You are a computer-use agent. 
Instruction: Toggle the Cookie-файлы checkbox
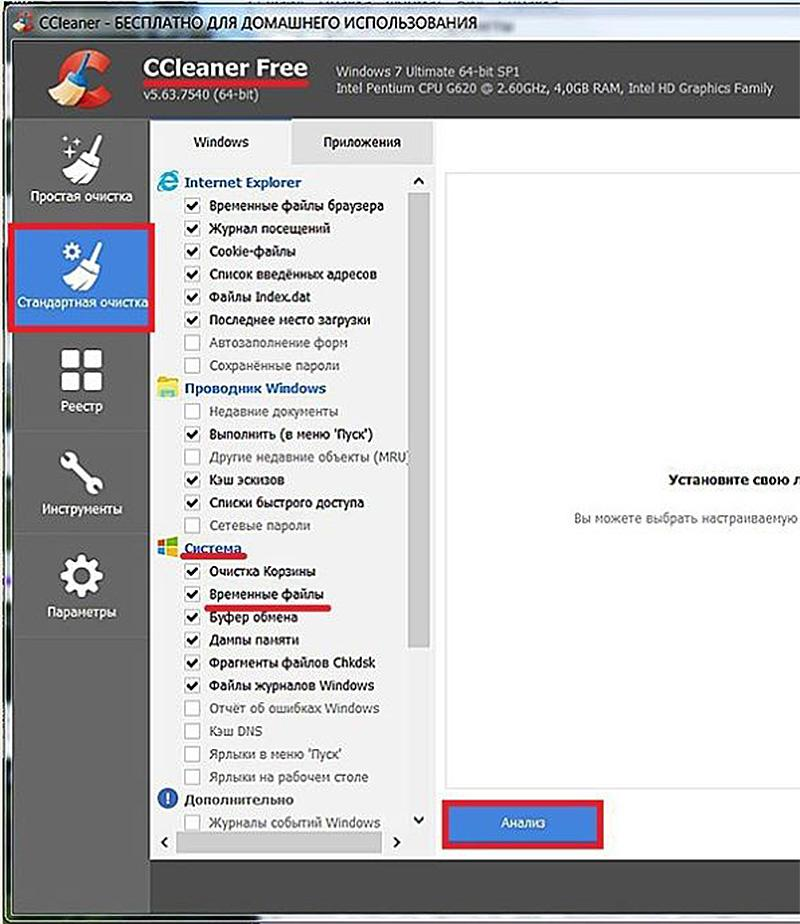(x=192, y=252)
